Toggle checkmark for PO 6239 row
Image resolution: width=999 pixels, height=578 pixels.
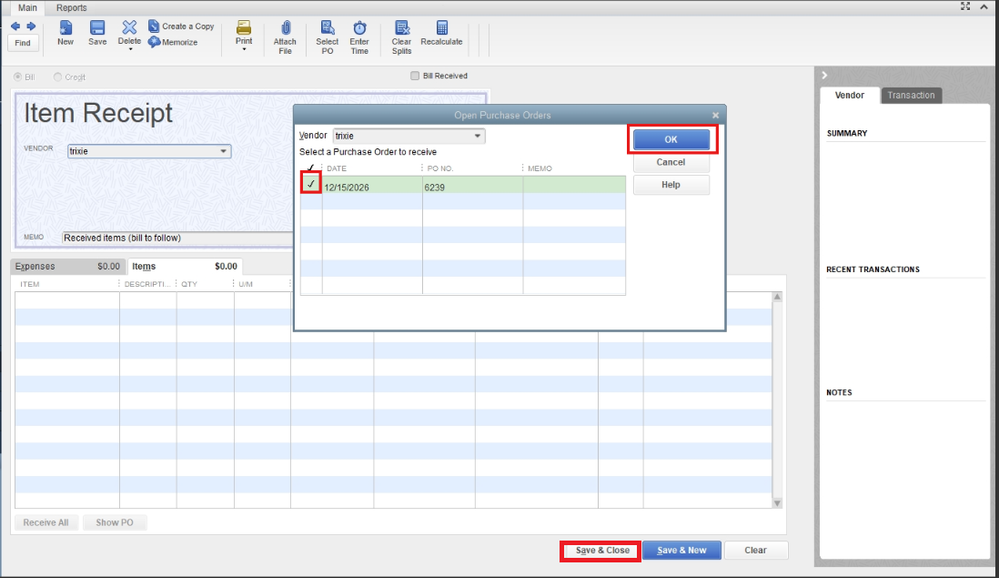(311, 184)
